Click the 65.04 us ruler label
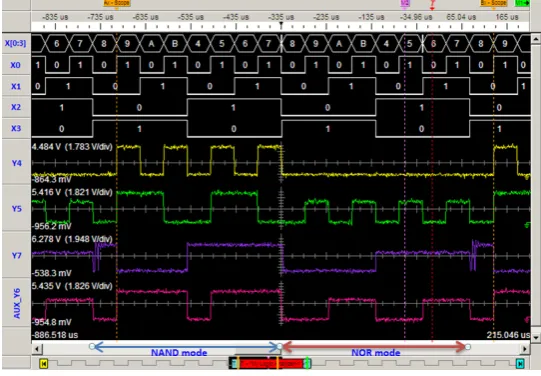 pyautogui.click(x=461, y=17)
